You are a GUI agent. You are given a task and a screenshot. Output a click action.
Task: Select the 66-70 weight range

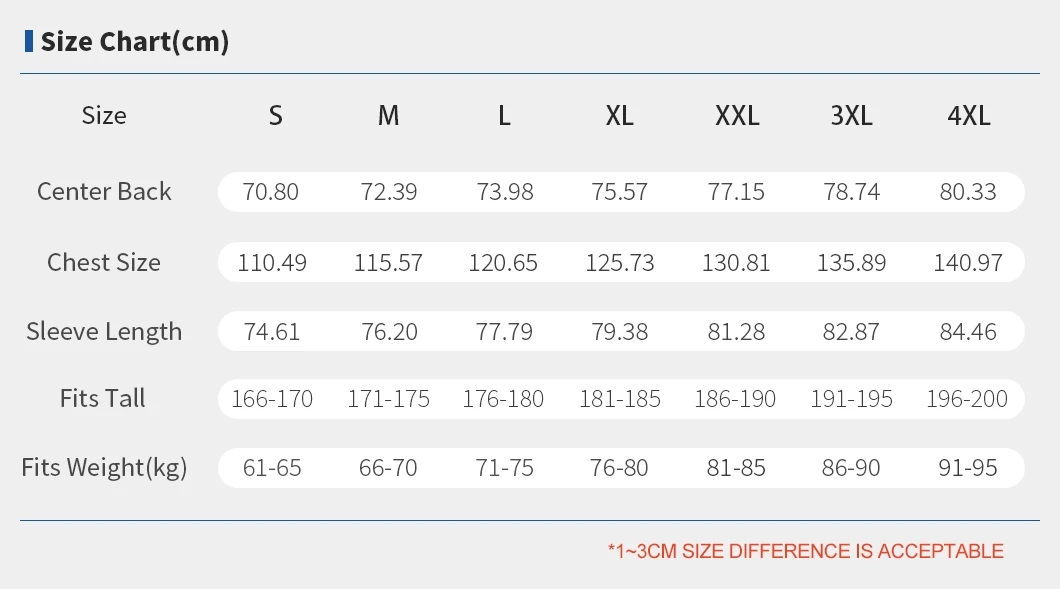(388, 467)
